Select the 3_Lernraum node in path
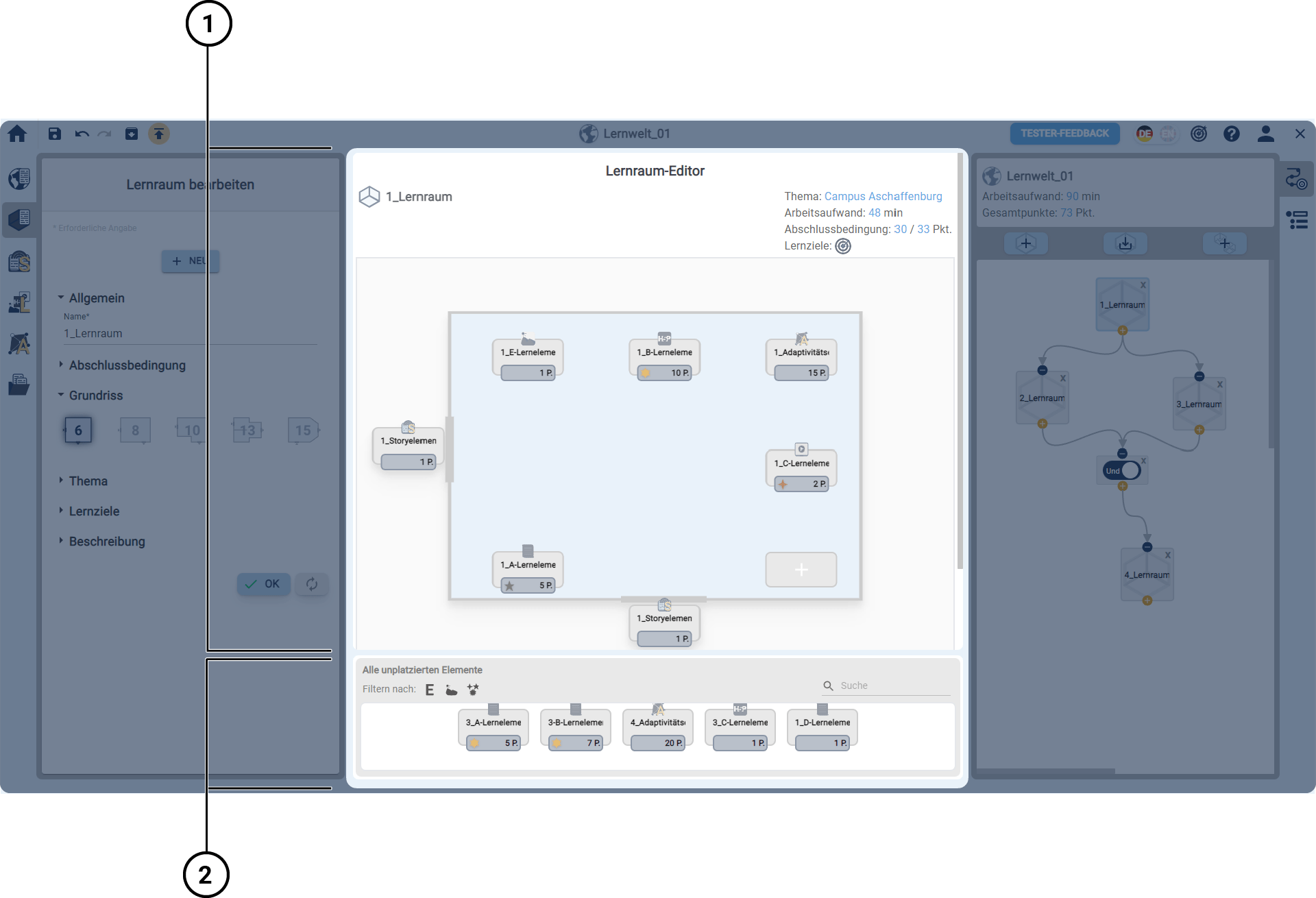The height and width of the screenshot is (898, 1316). point(1199,404)
